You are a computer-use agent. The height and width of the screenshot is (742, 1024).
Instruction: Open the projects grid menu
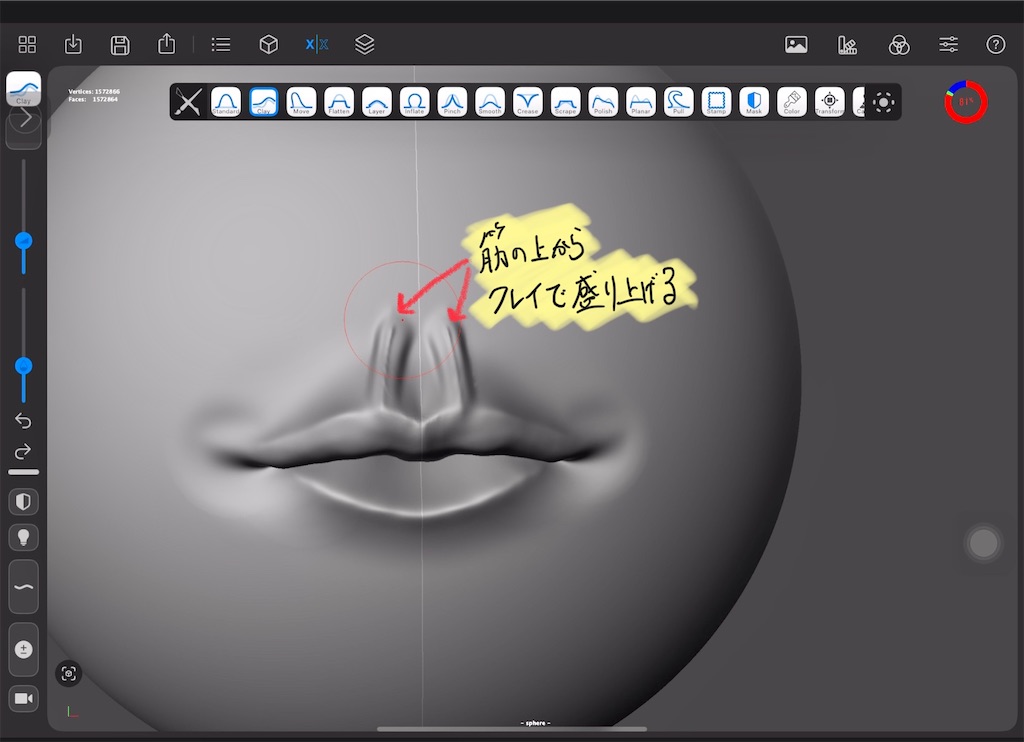point(27,44)
